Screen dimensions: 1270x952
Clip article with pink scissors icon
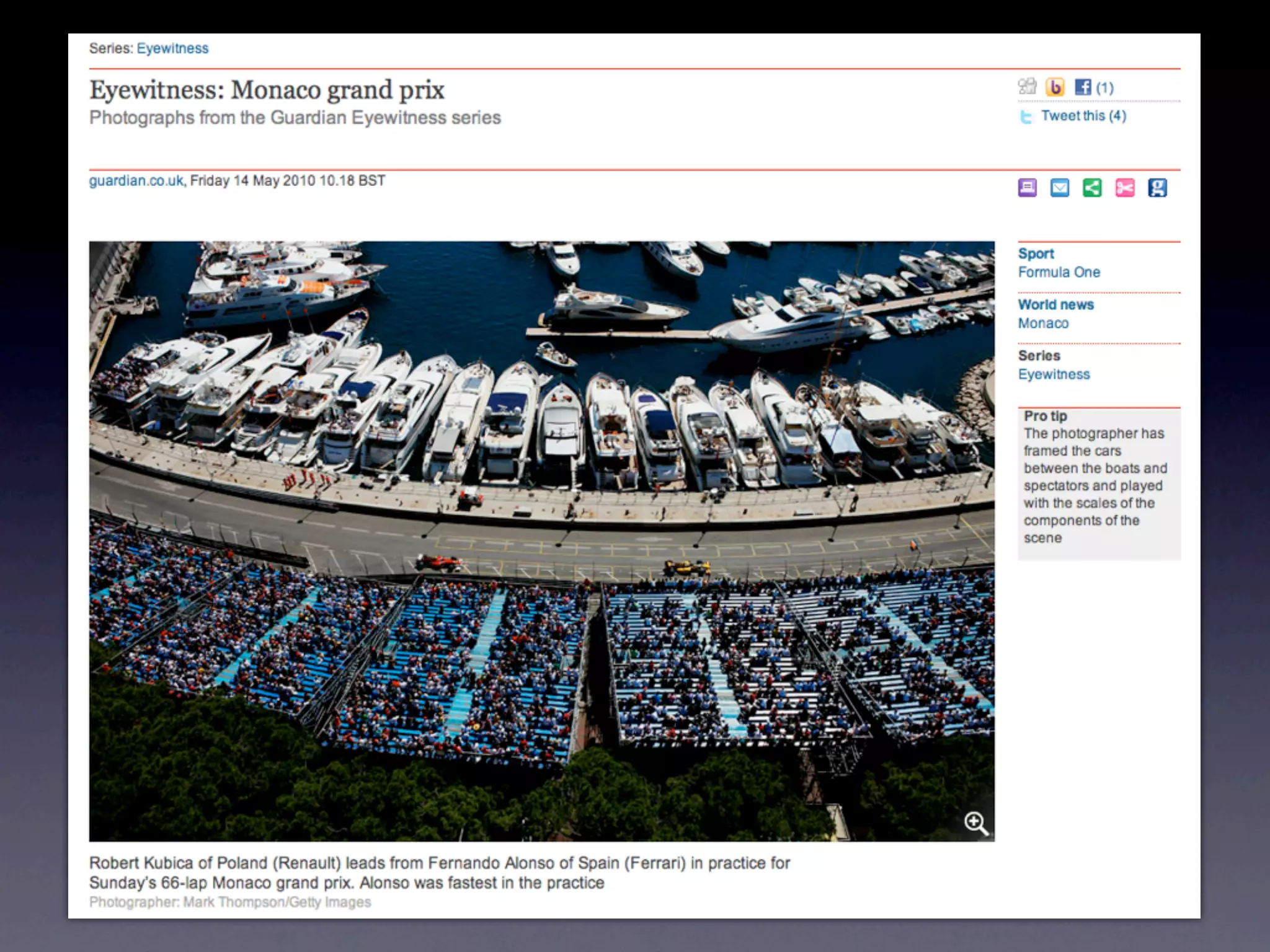pyautogui.click(x=1125, y=187)
